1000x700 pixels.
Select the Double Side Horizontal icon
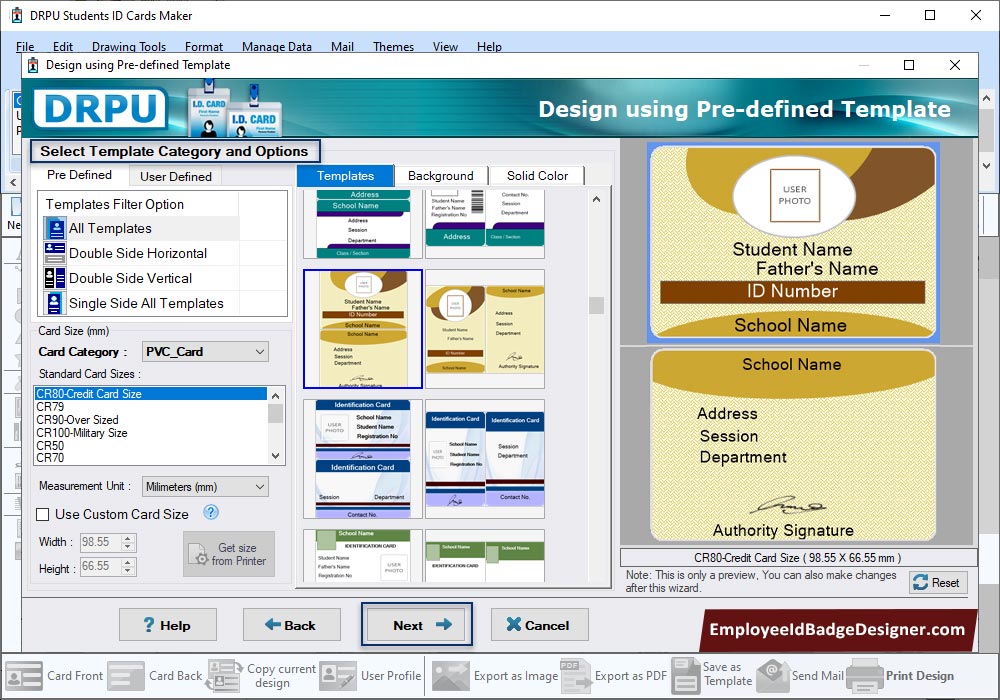pyautogui.click(x=55, y=253)
